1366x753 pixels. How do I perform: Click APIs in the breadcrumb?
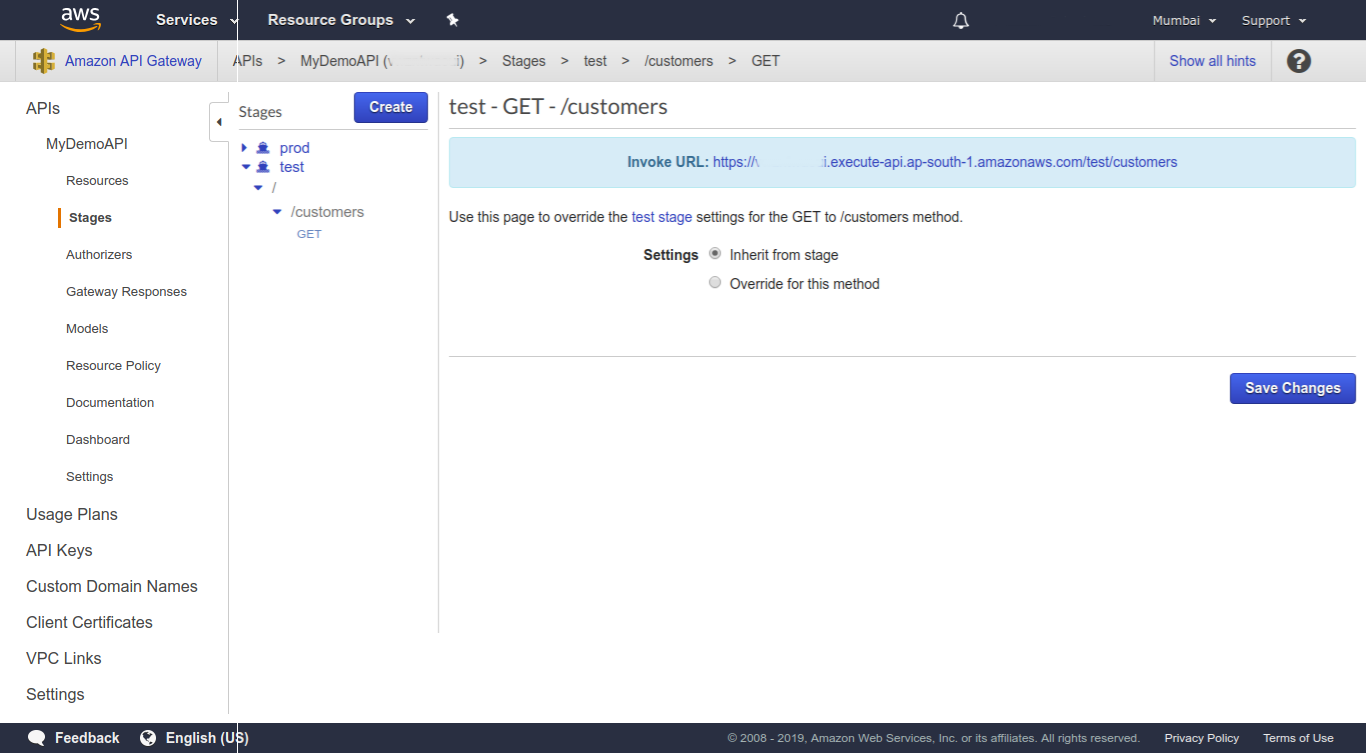248,61
